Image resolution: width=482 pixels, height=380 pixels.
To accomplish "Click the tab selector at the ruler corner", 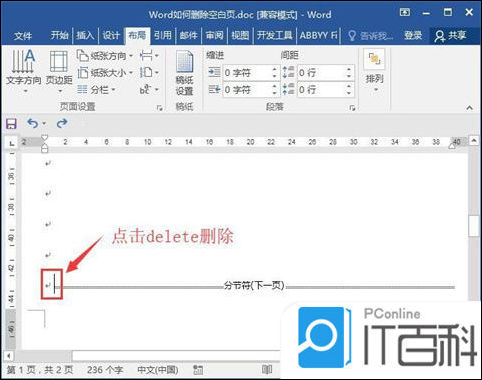I will point(12,143).
